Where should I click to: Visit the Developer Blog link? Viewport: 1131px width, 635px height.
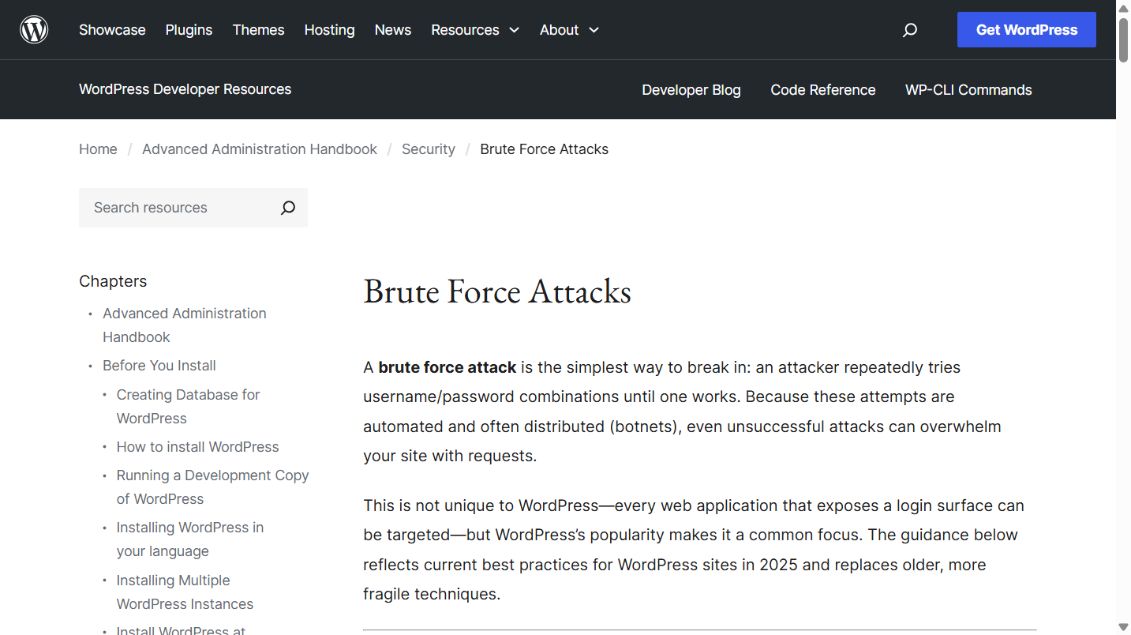tap(691, 90)
